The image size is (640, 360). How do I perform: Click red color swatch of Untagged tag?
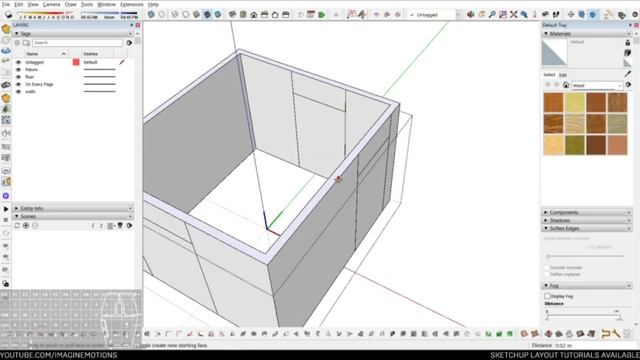(76, 62)
